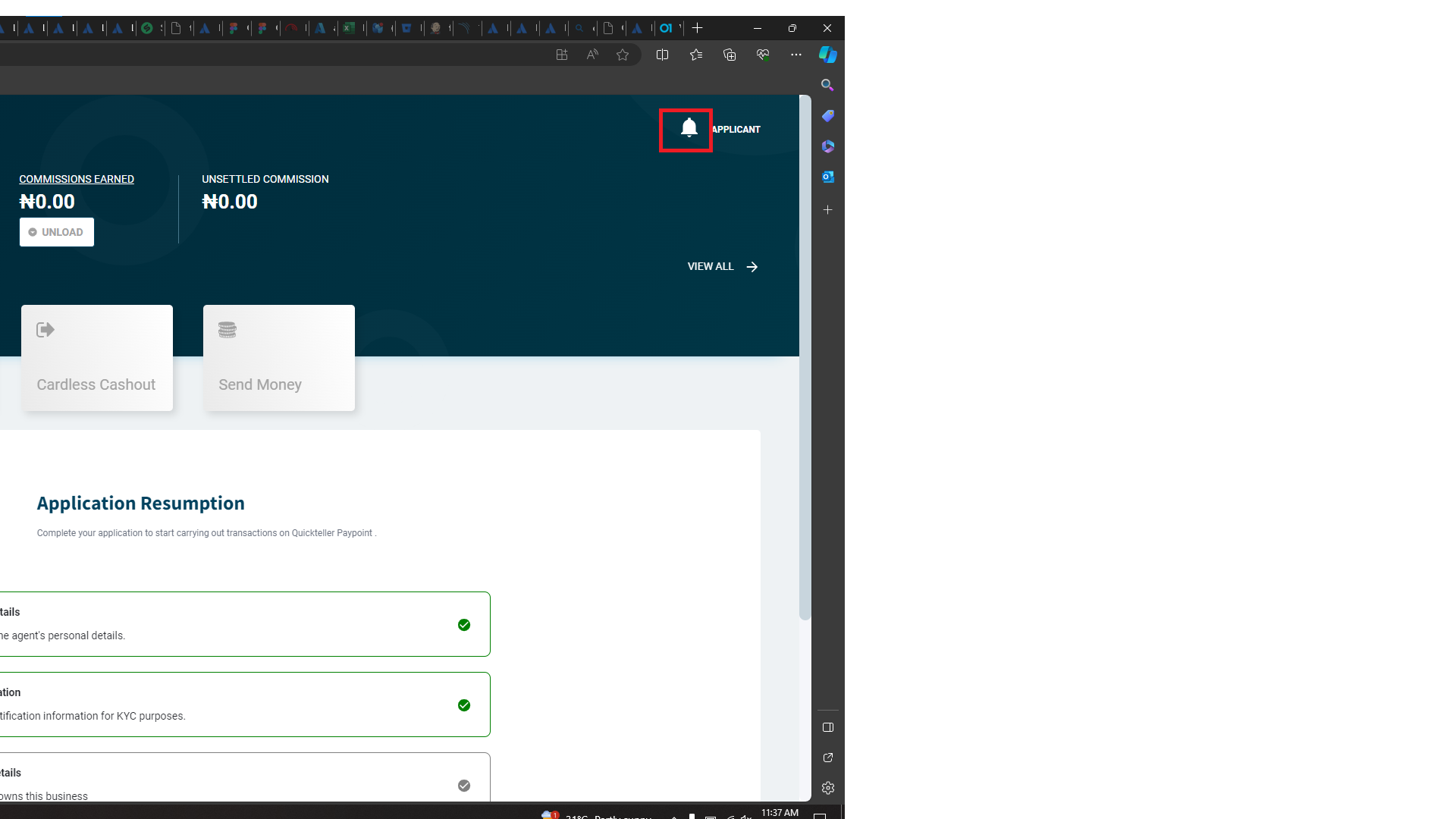Open the COMMISSIONS EARNED link
This screenshot has height=819, width=1456.
[x=77, y=179]
